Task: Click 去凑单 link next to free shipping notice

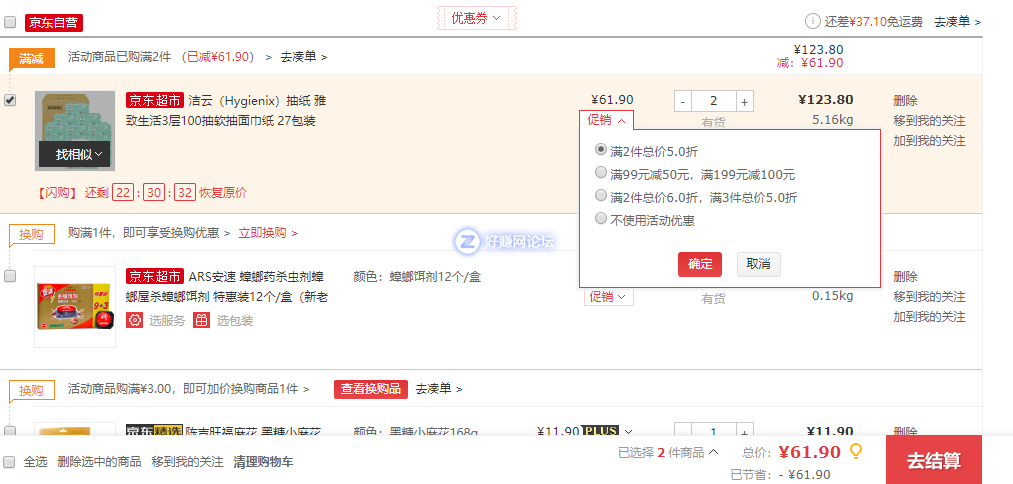Action: point(957,22)
